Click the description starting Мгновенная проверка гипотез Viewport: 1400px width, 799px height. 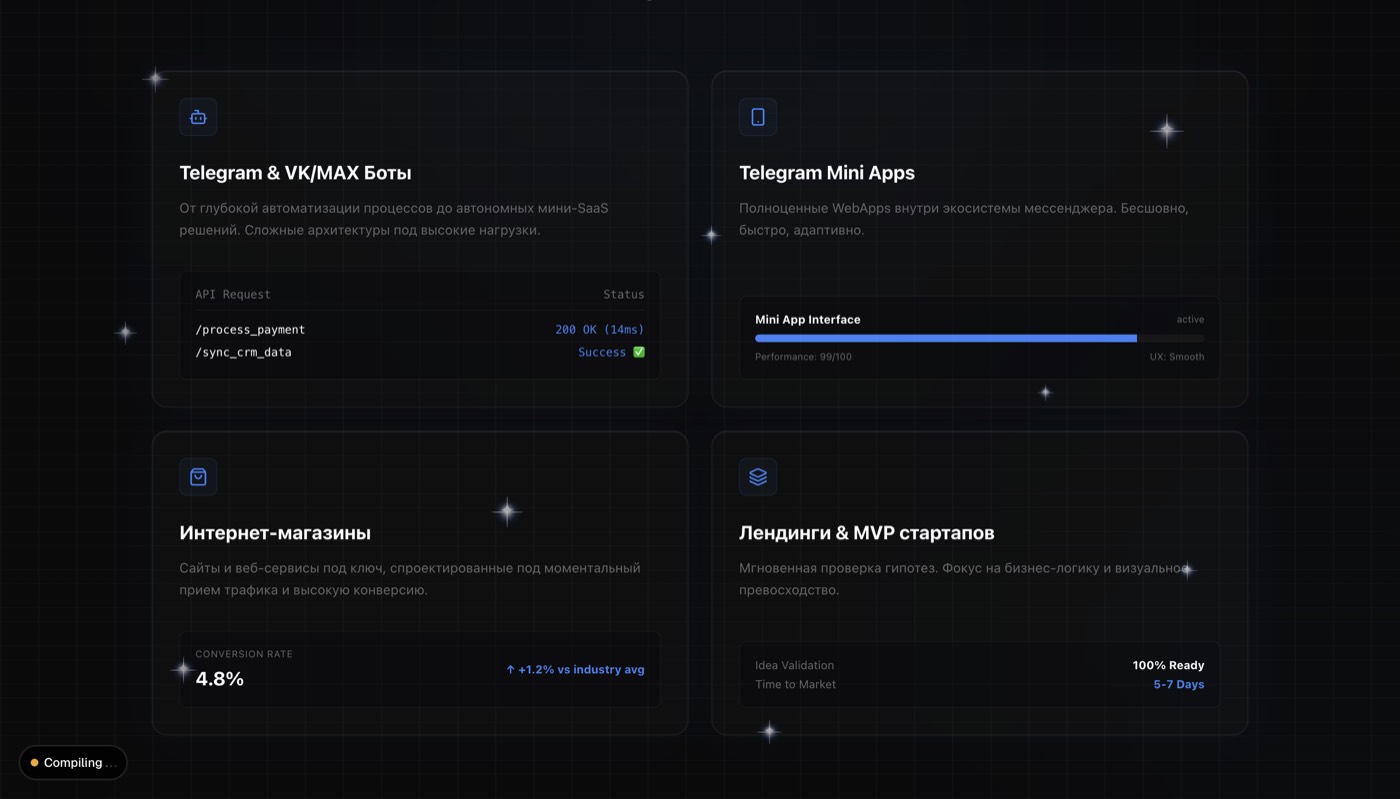pyautogui.click(x=964, y=579)
